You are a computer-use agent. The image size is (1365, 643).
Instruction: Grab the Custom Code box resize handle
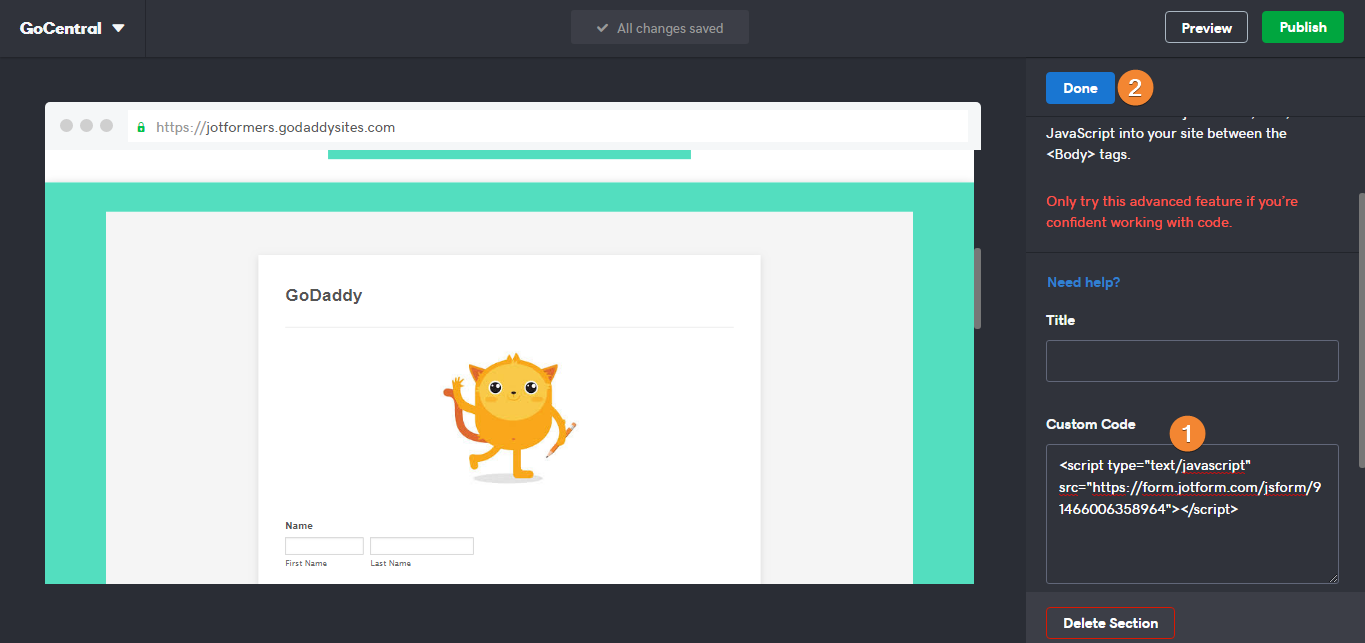click(x=1333, y=578)
